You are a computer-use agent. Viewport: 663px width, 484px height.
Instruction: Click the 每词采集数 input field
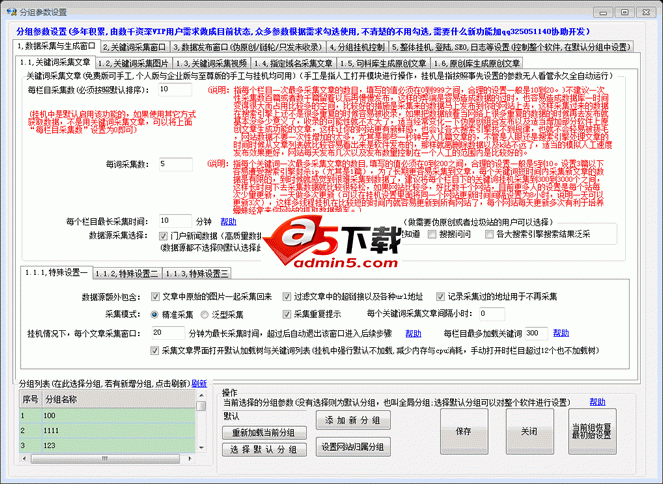click(176, 164)
